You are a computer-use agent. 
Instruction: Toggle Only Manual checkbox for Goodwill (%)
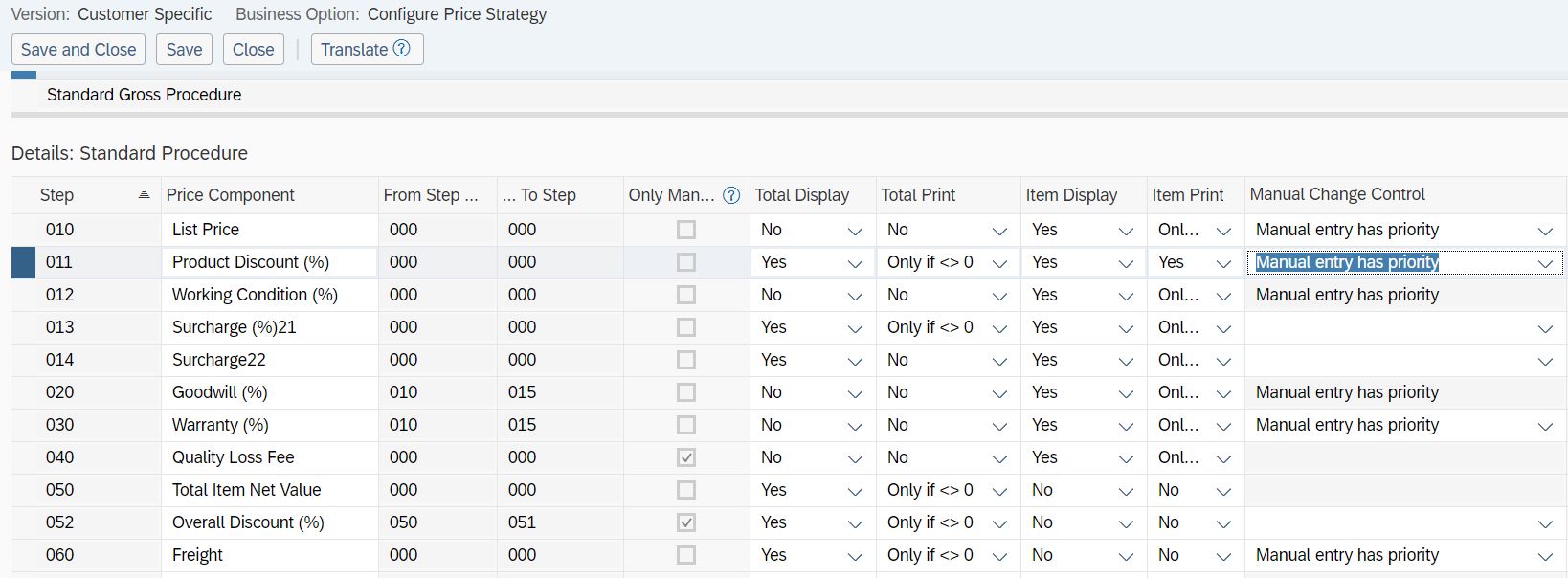(x=686, y=392)
